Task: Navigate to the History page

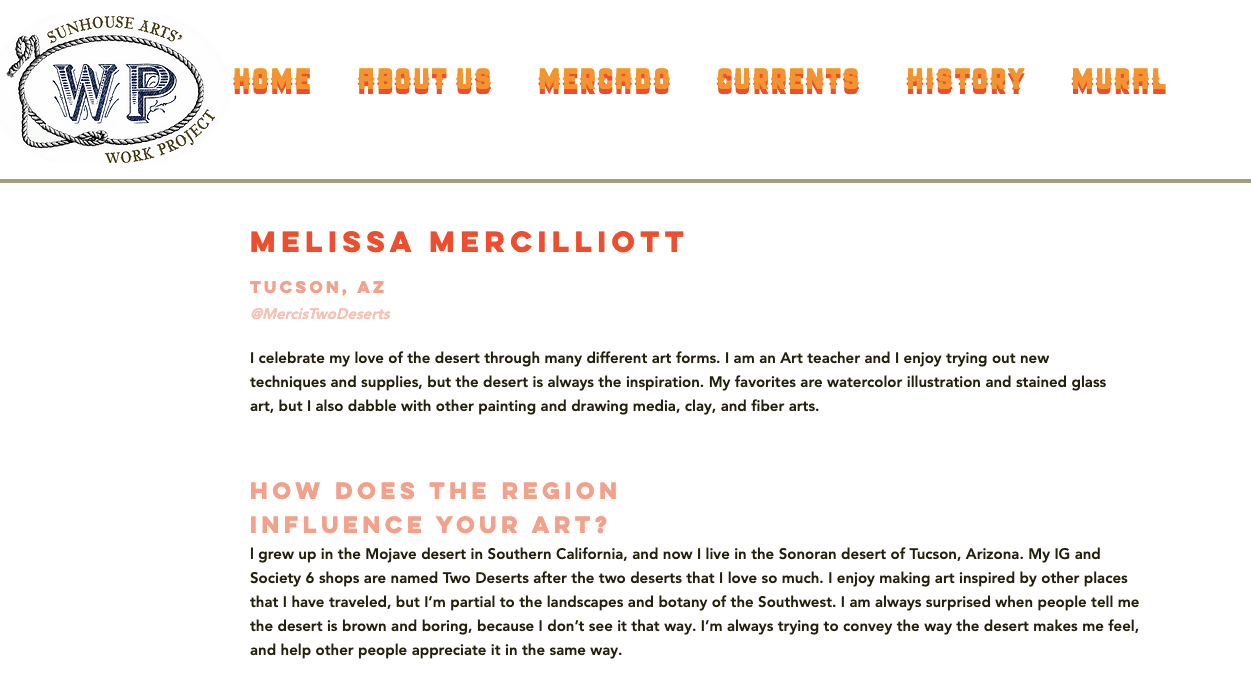Action: (966, 81)
